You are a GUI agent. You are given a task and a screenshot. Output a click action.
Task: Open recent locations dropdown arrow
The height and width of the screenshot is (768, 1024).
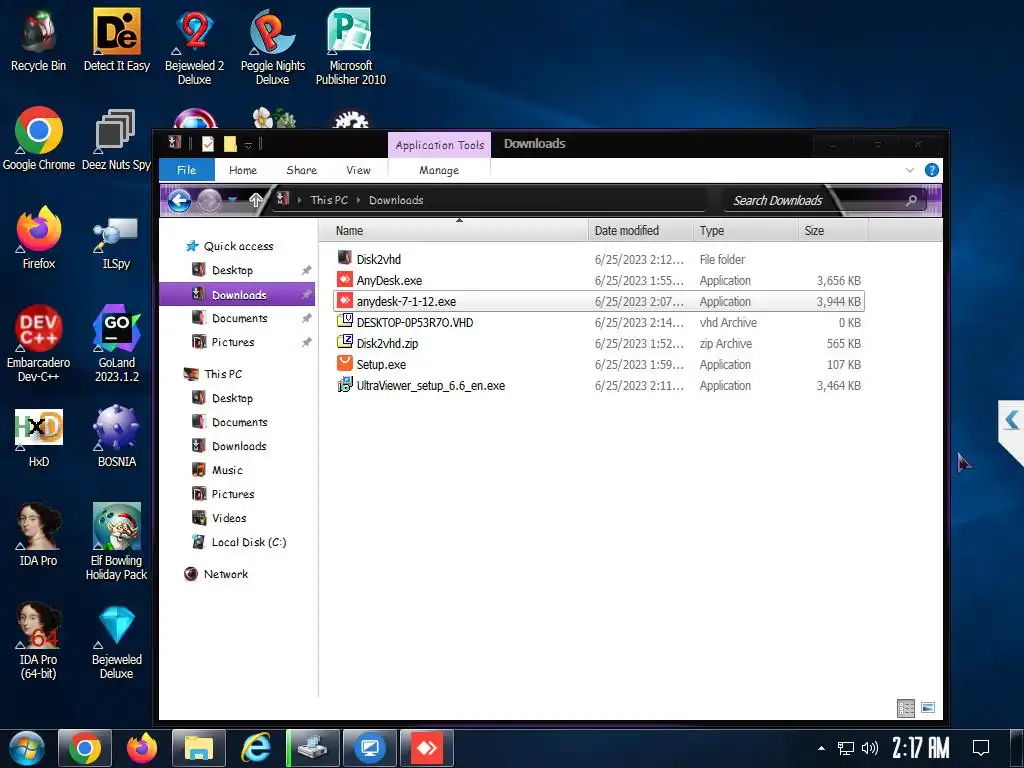(233, 200)
